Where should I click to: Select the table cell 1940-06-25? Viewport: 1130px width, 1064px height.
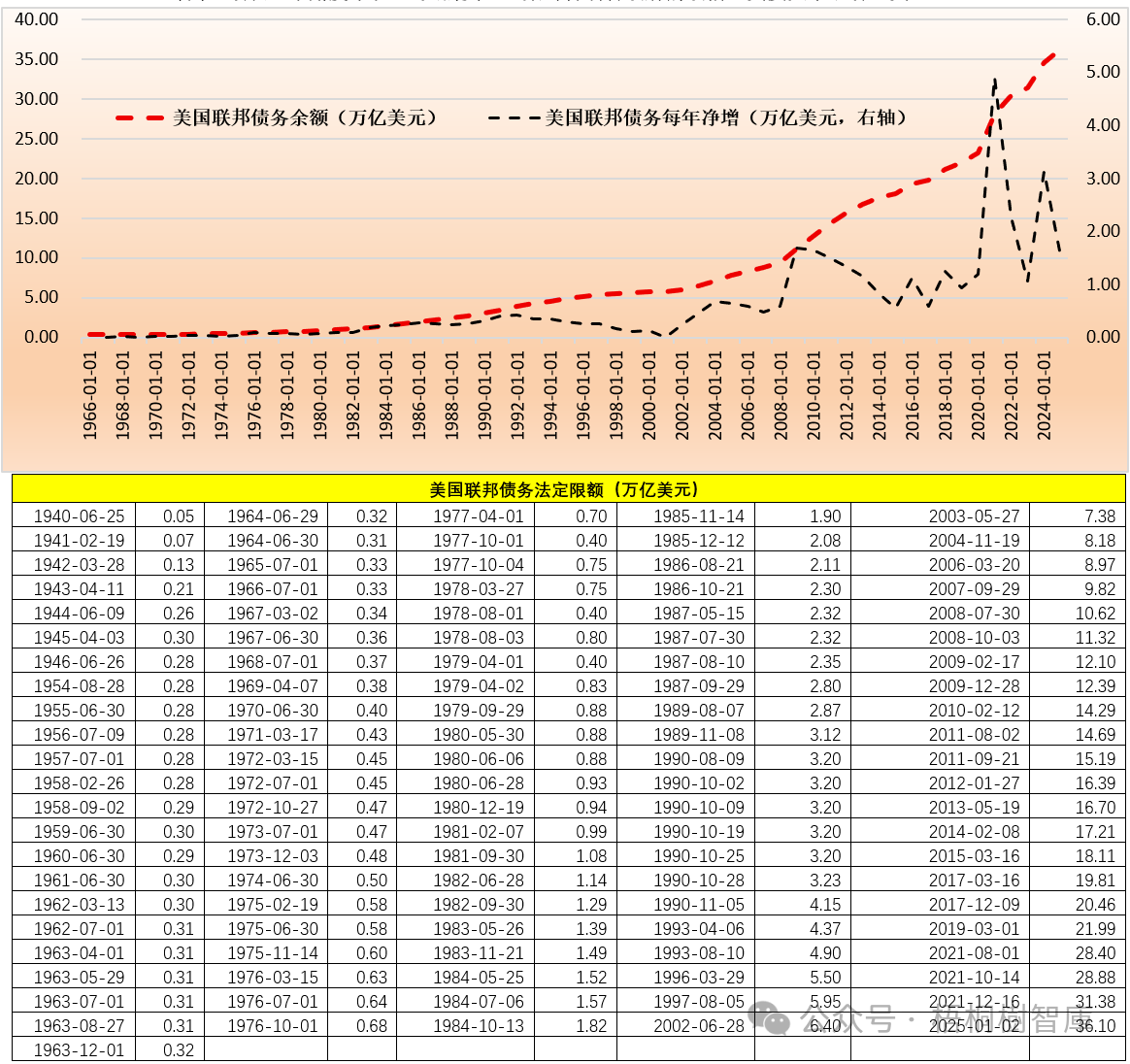(x=79, y=516)
